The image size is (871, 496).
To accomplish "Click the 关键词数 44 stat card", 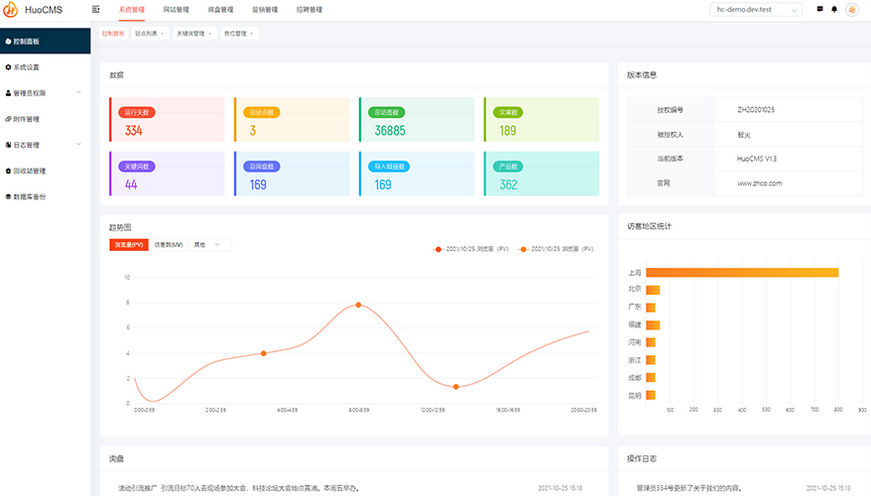I will coord(167,173).
